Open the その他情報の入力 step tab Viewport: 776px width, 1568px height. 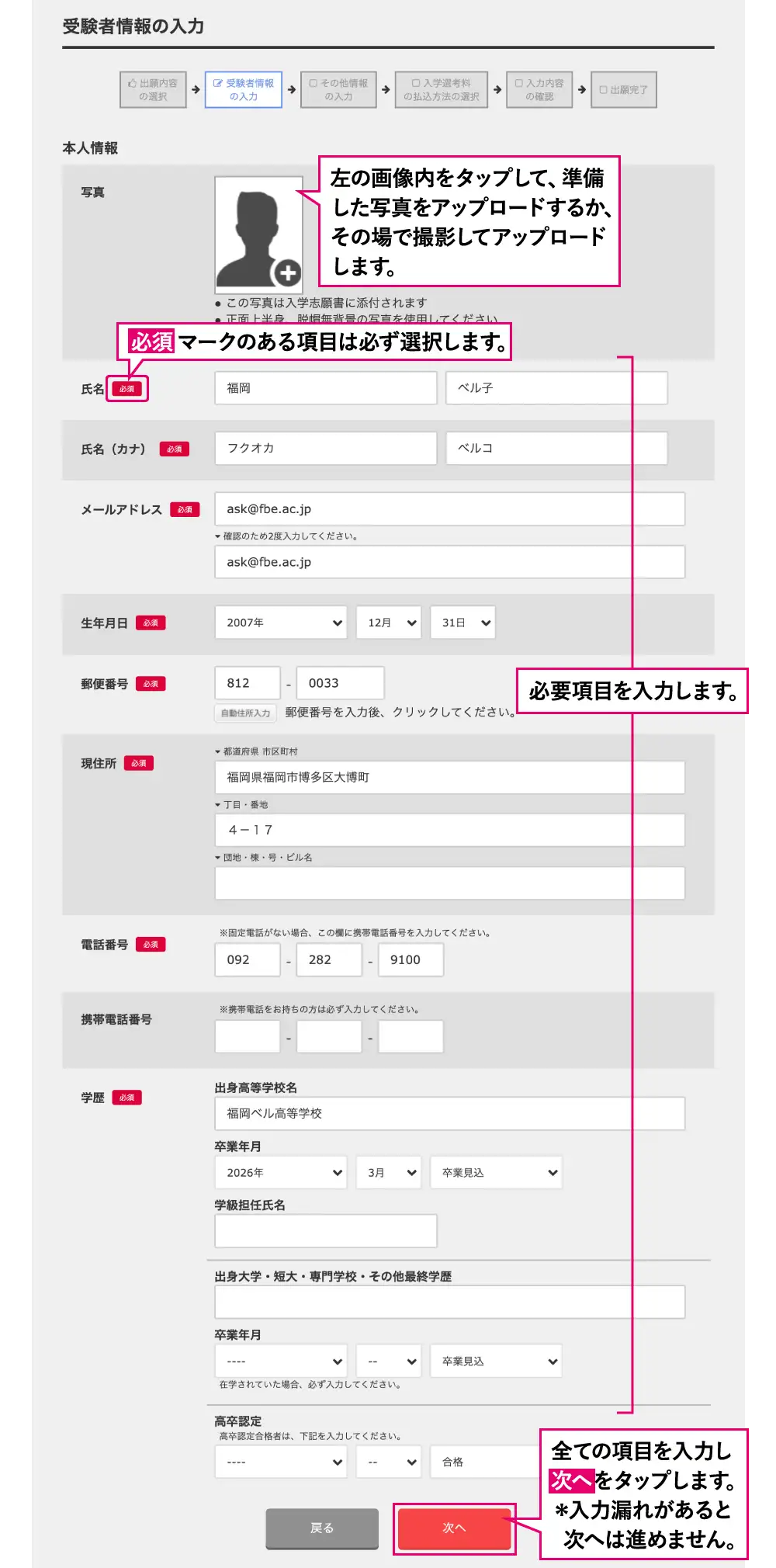pyautogui.click(x=338, y=90)
